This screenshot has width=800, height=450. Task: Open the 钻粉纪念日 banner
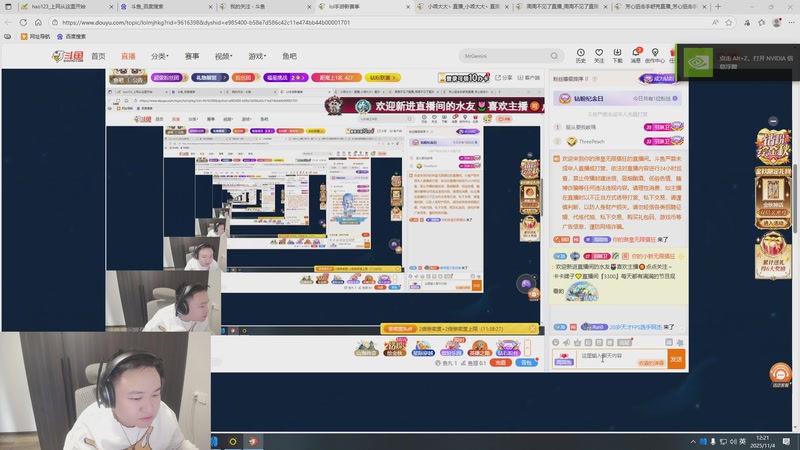click(617, 98)
